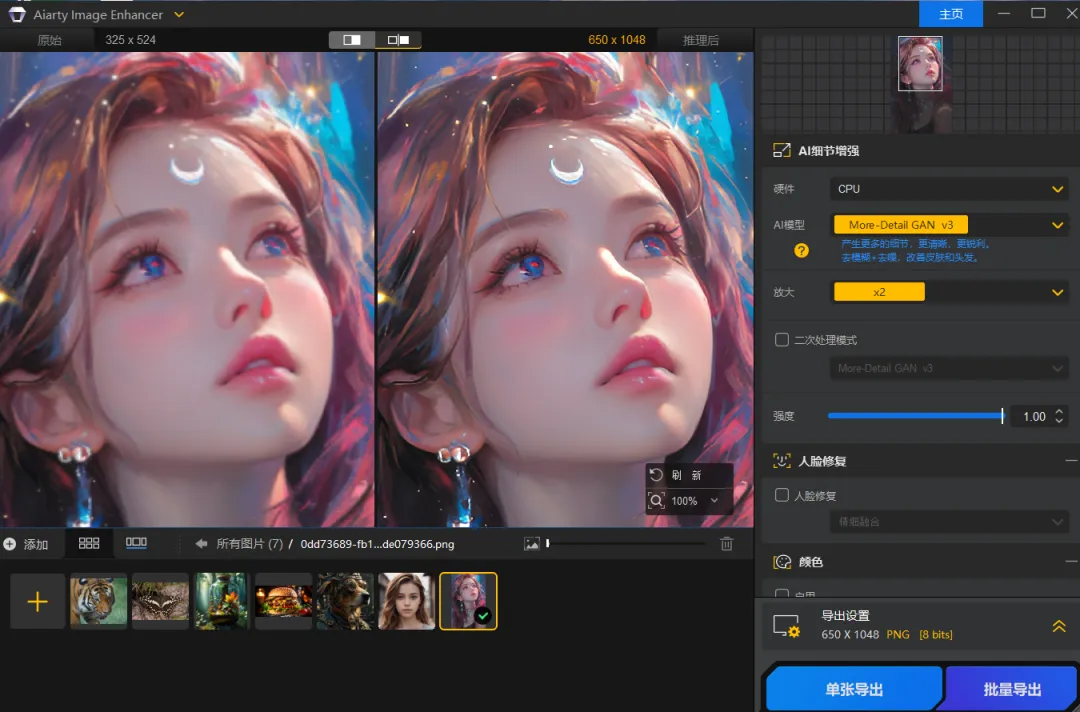Screen dimensions: 1080x712
Task: Select the butterfly thumbnail
Action: point(160,601)
